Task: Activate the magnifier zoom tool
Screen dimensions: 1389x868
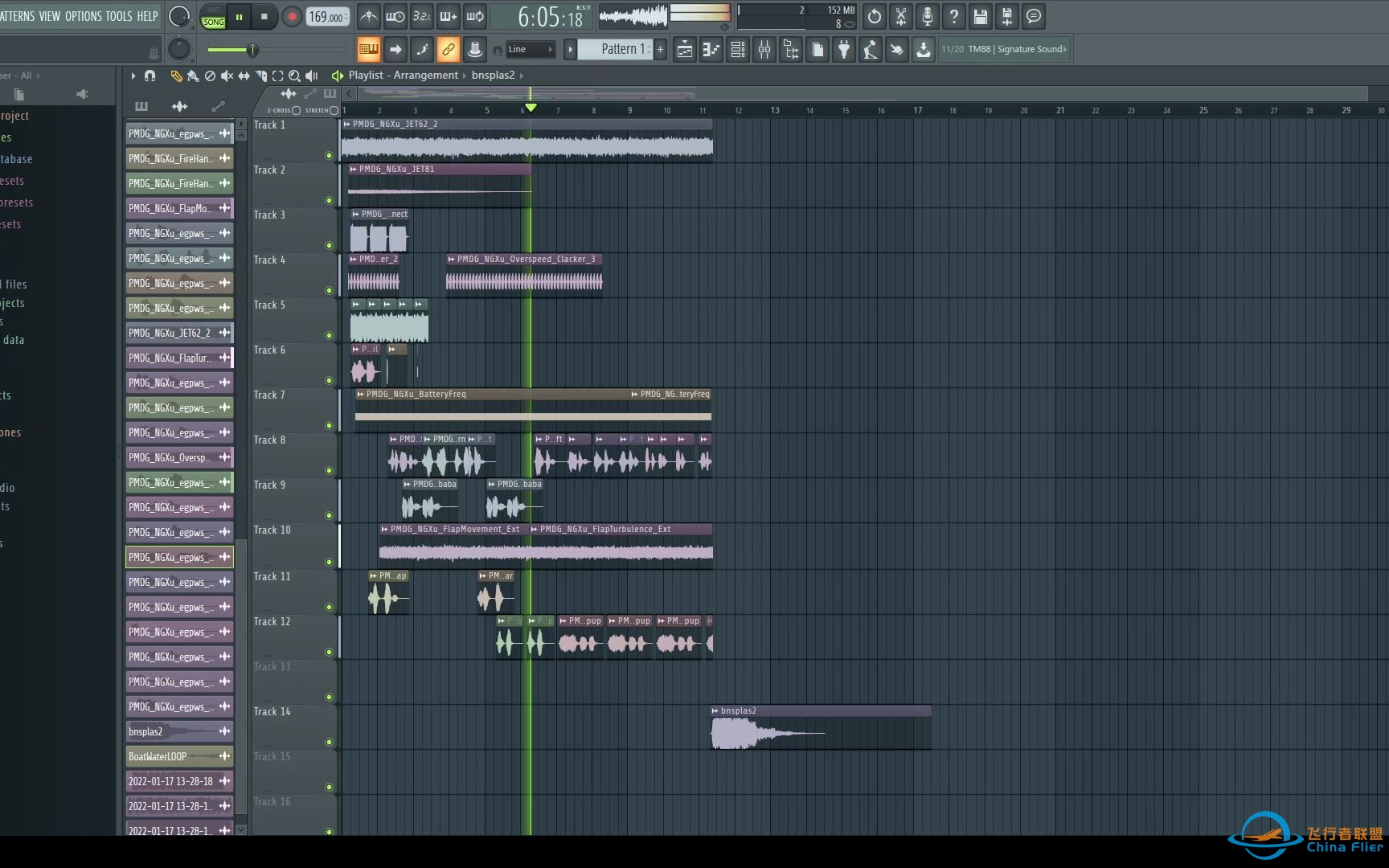Action: pos(294,76)
